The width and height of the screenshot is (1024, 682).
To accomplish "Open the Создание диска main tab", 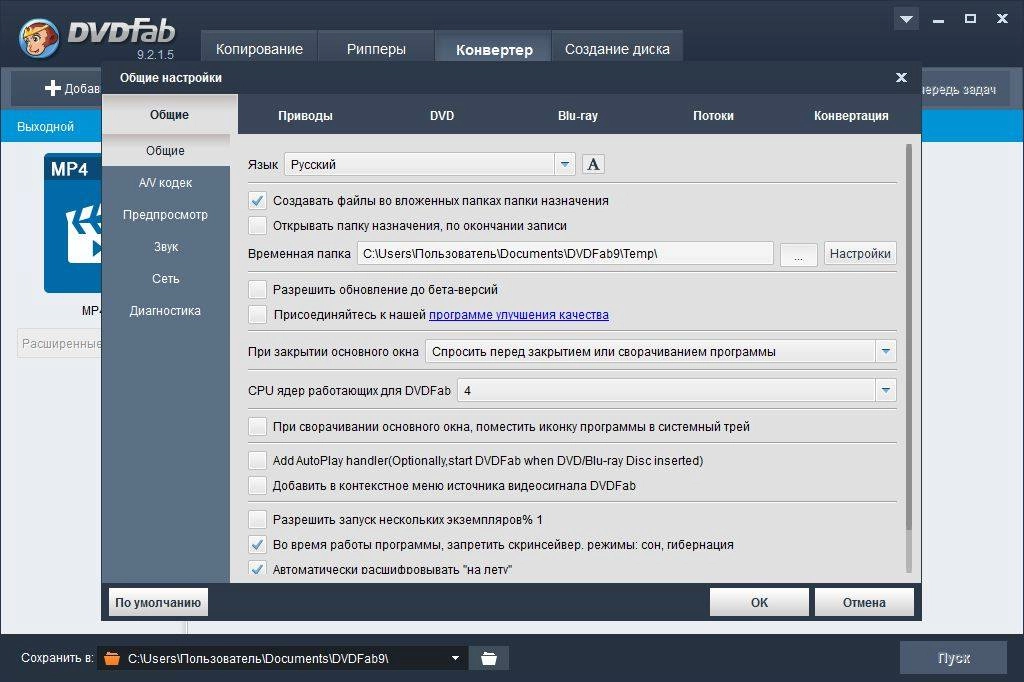I will tap(617, 48).
